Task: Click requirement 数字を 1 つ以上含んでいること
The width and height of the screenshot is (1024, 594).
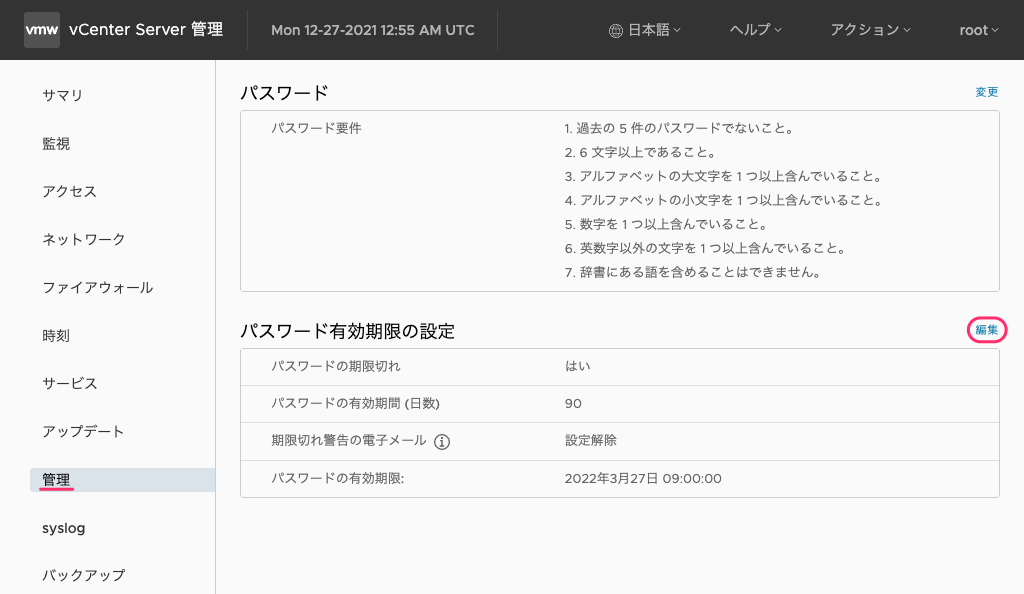Action: tap(666, 225)
